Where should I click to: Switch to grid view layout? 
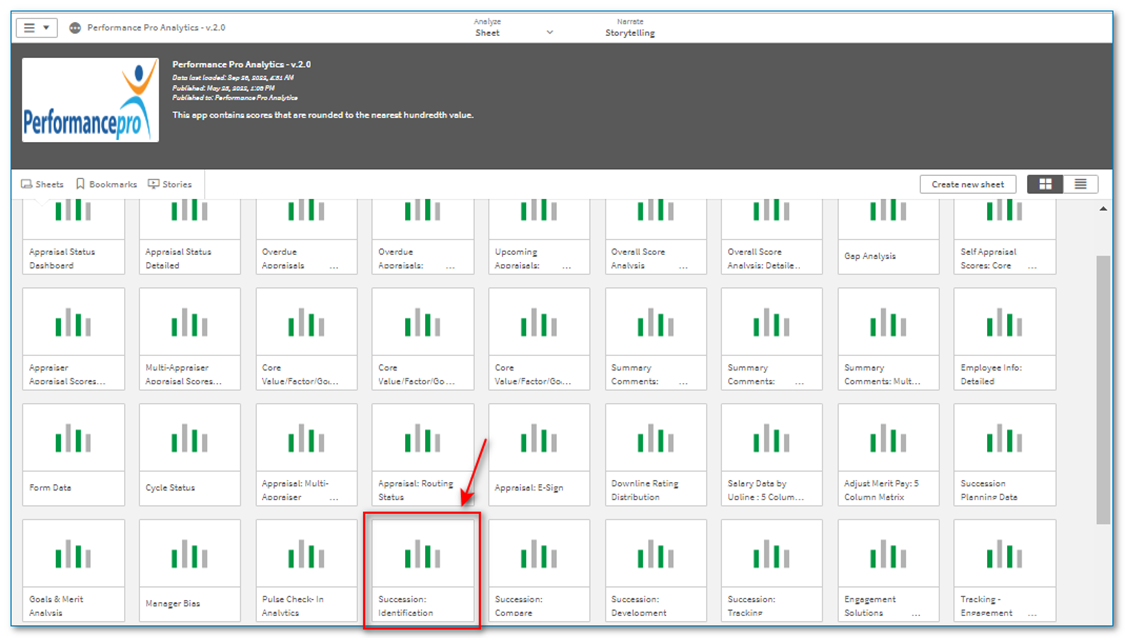pyautogui.click(x=1043, y=183)
